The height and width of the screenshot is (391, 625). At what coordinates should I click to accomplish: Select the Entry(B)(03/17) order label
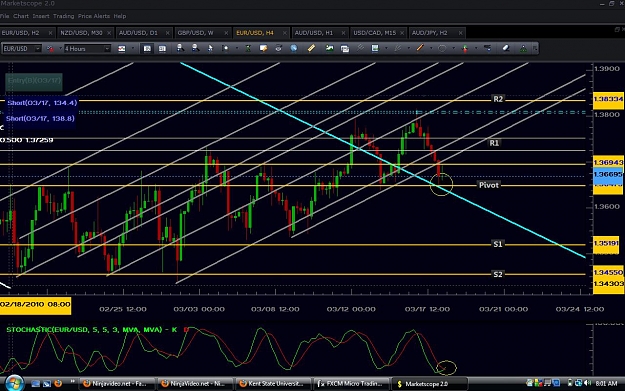click(34, 81)
